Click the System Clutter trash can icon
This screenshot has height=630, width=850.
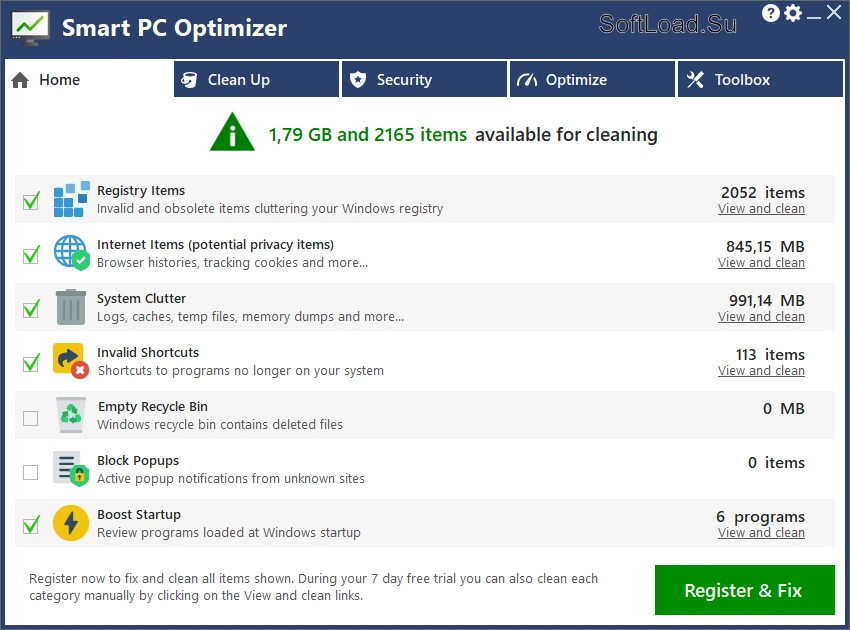(x=71, y=307)
